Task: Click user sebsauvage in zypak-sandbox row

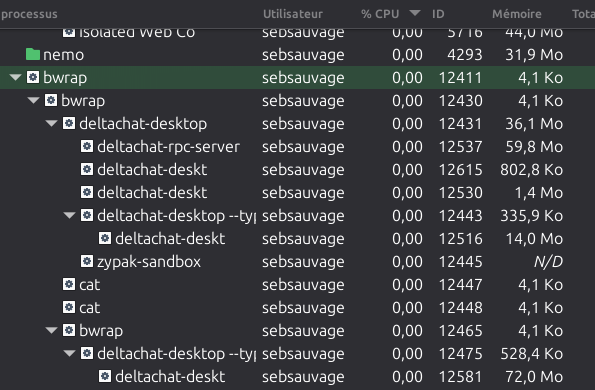Action: [303, 262]
